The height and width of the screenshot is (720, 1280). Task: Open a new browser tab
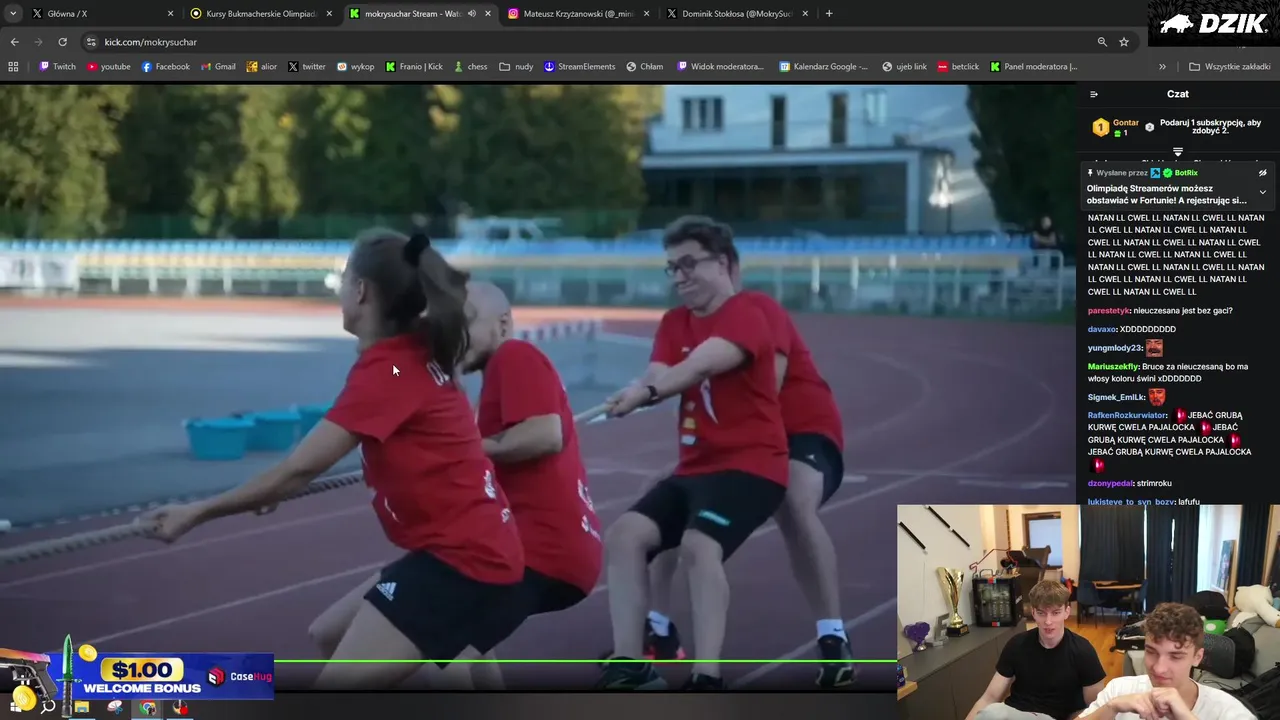(829, 14)
